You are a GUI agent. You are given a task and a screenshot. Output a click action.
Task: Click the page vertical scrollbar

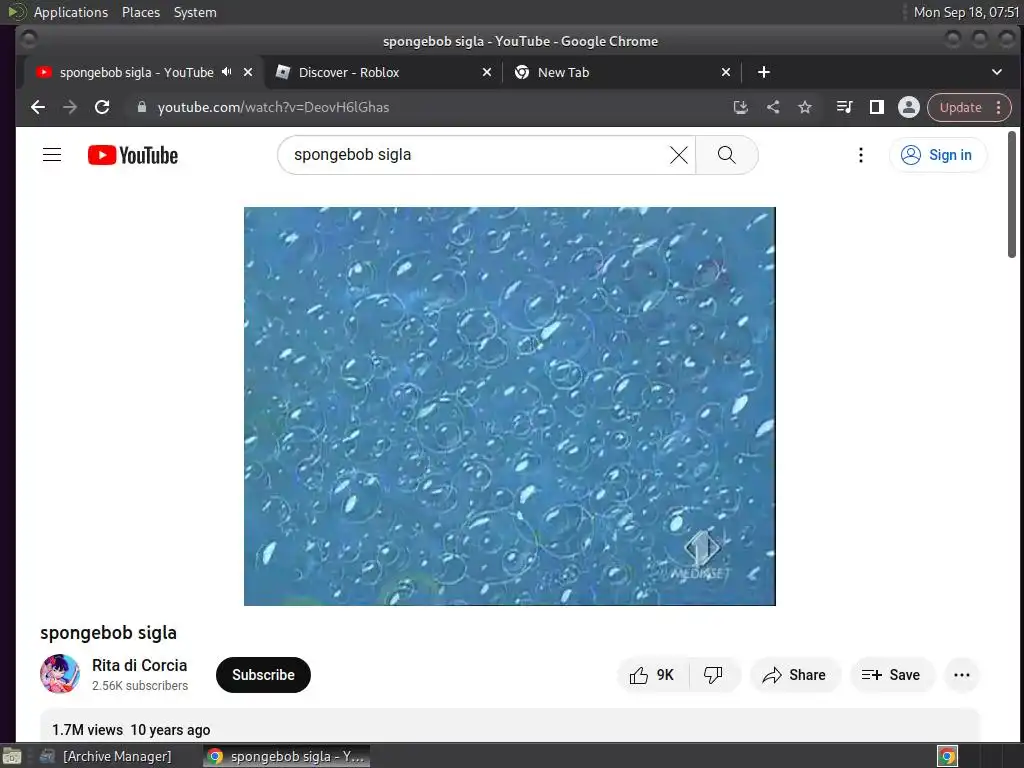(x=1012, y=195)
